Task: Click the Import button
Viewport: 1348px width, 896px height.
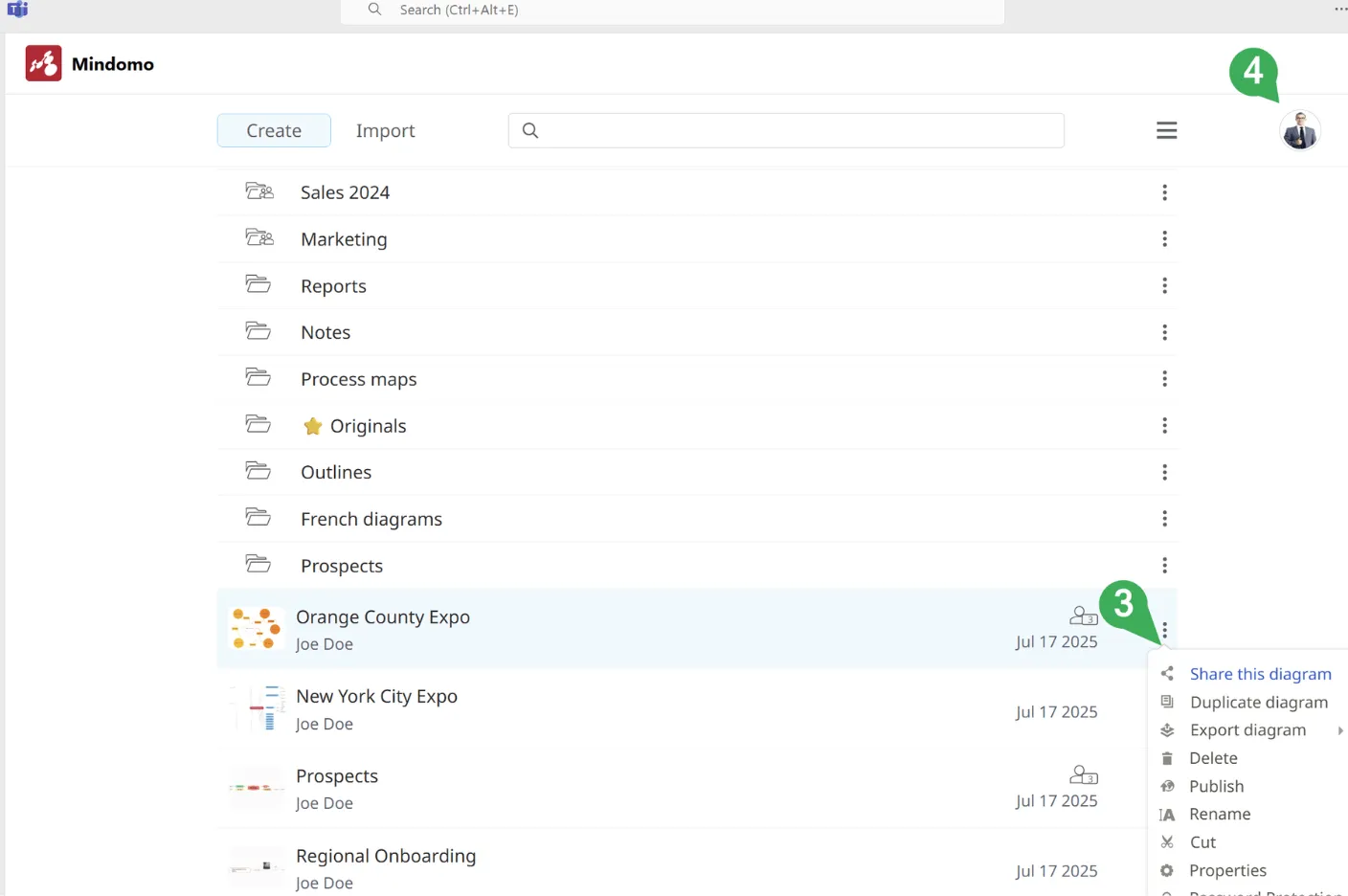Action: coord(385,131)
